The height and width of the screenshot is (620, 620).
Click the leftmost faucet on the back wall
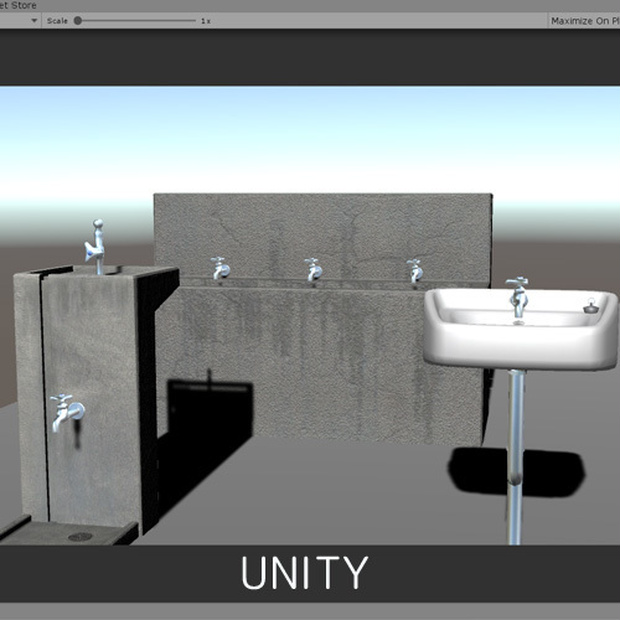coord(220,268)
